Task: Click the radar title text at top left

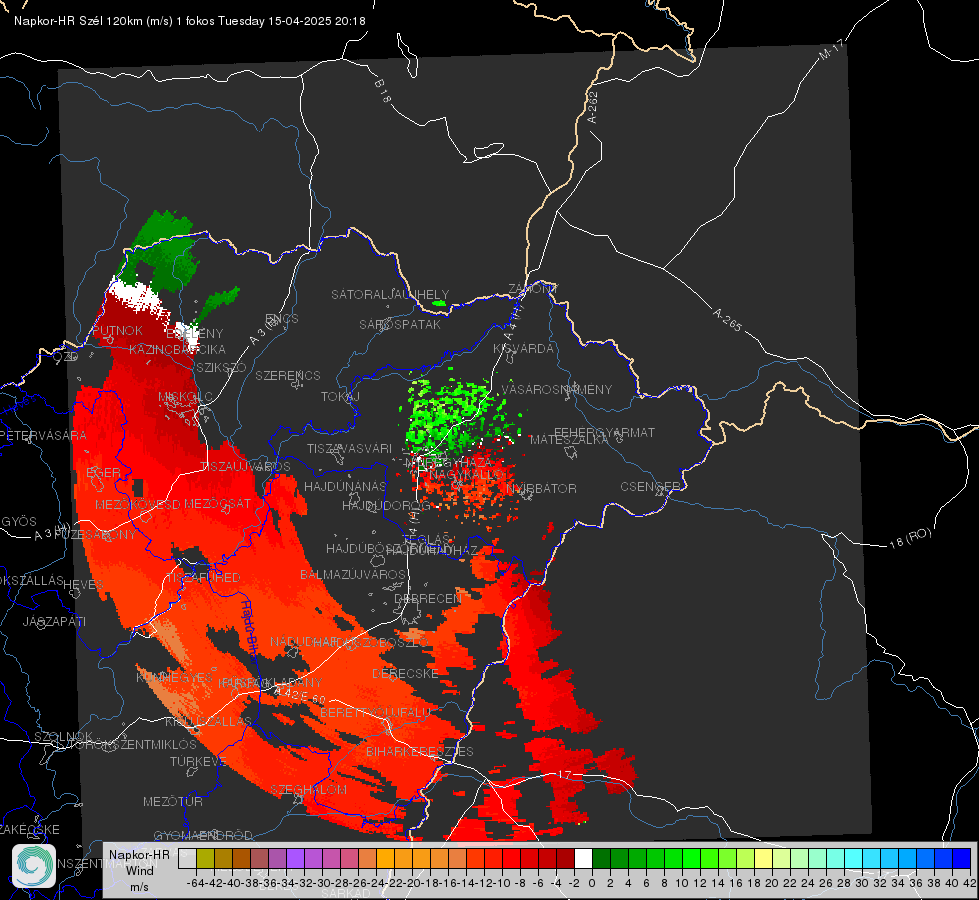Action: click(x=190, y=21)
